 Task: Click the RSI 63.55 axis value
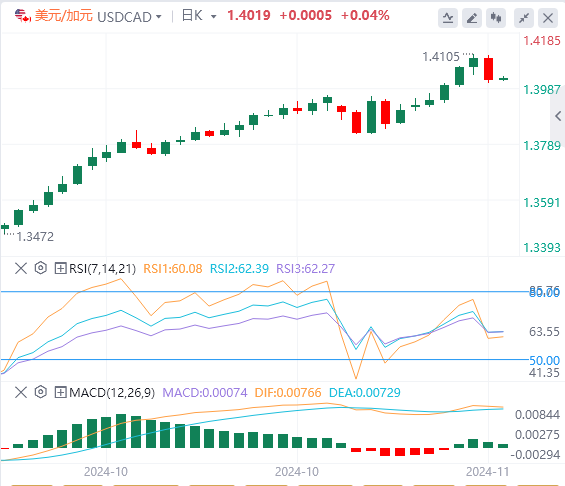(544, 331)
